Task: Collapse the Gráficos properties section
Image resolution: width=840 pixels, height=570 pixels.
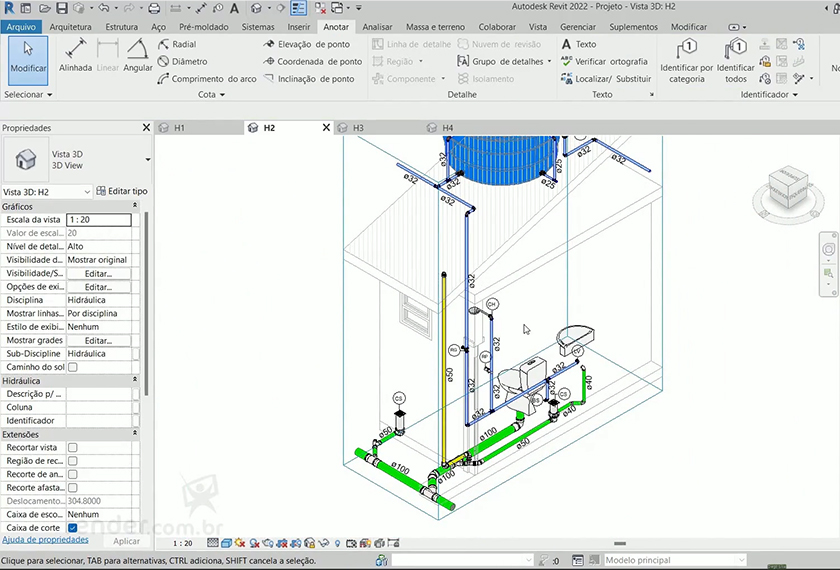Action: tap(135, 206)
